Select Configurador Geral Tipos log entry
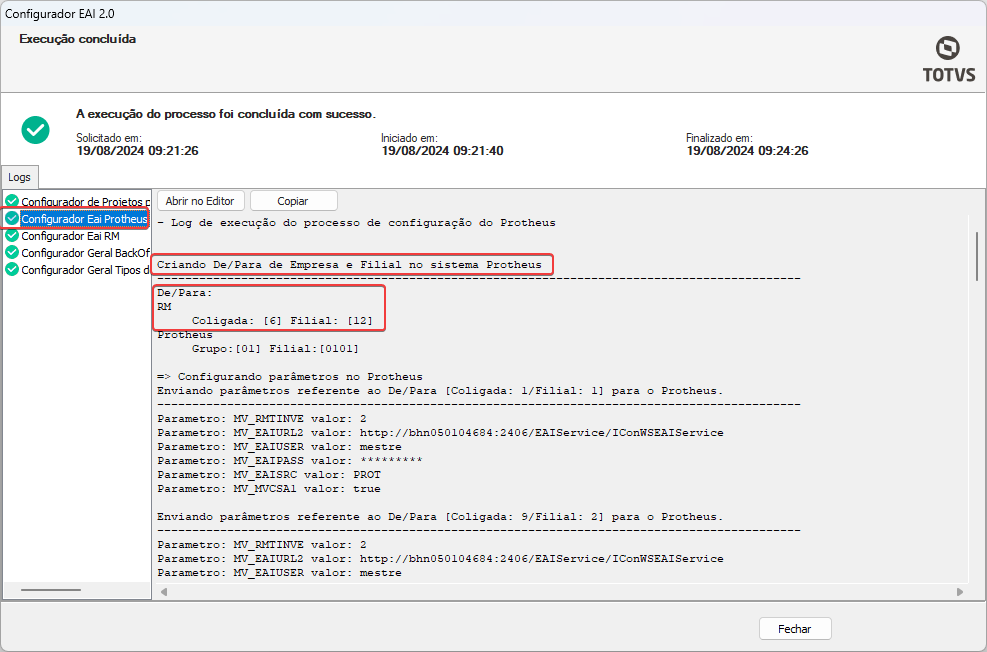The width and height of the screenshot is (987, 652). (x=85, y=270)
